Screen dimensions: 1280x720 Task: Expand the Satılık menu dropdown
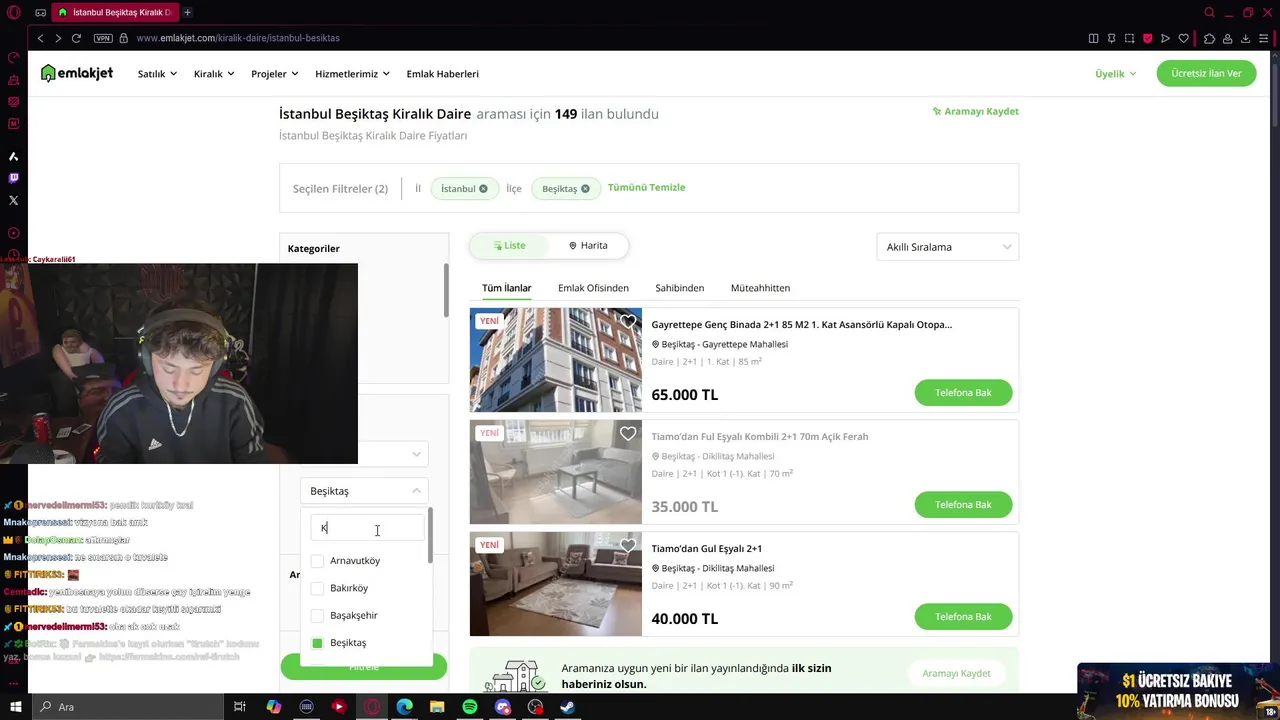[x=157, y=74]
